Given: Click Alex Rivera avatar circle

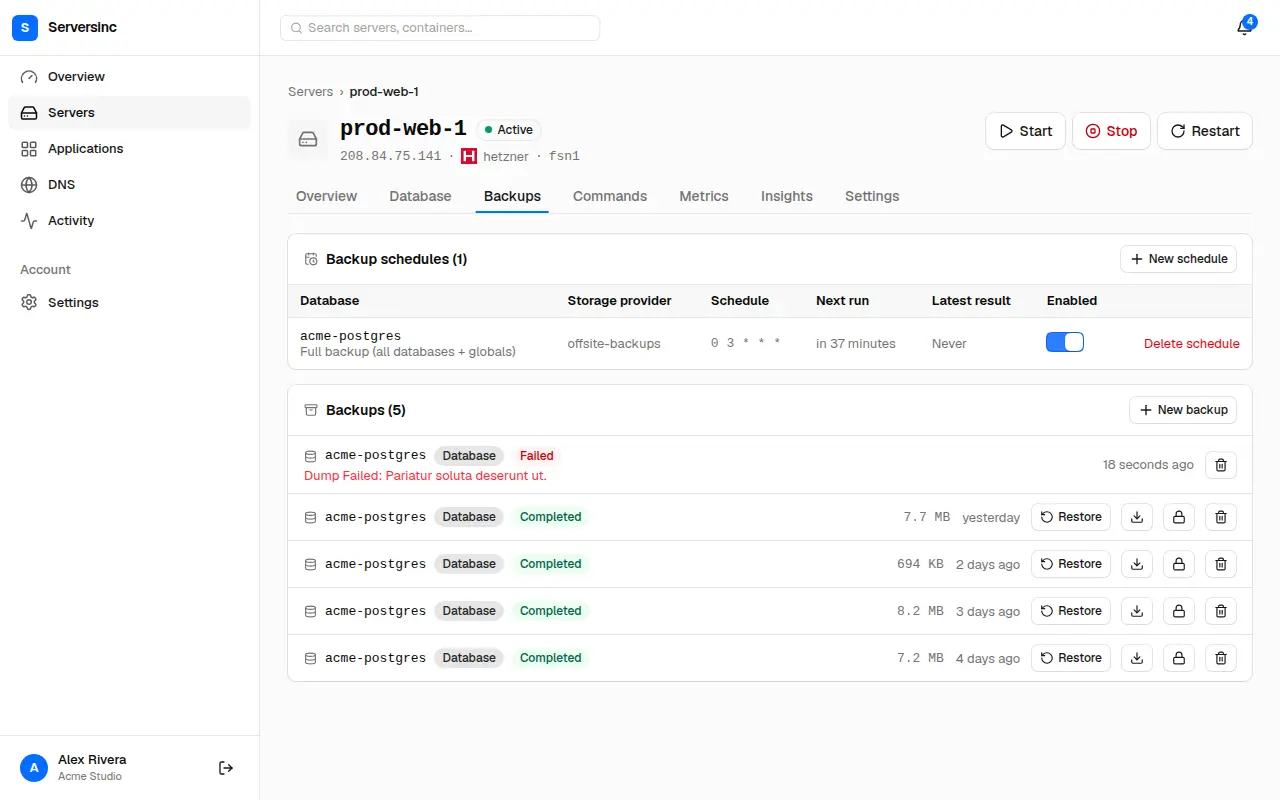Looking at the screenshot, I should click(34, 768).
